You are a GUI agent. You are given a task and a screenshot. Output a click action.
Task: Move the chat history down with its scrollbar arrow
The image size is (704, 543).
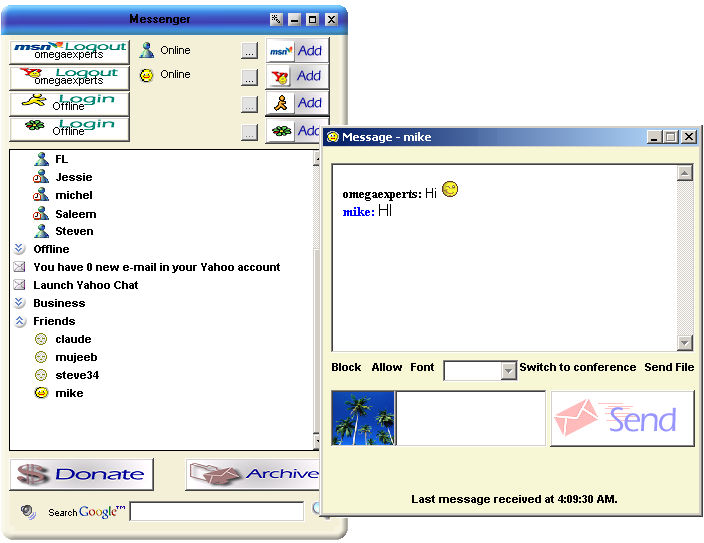click(684, 343)
